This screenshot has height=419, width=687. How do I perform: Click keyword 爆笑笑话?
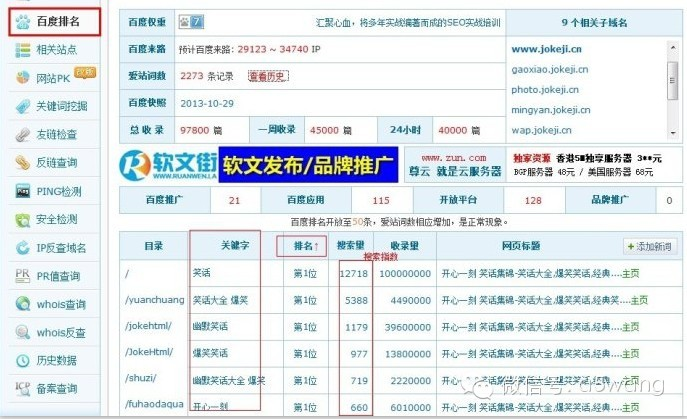[210, 353]
